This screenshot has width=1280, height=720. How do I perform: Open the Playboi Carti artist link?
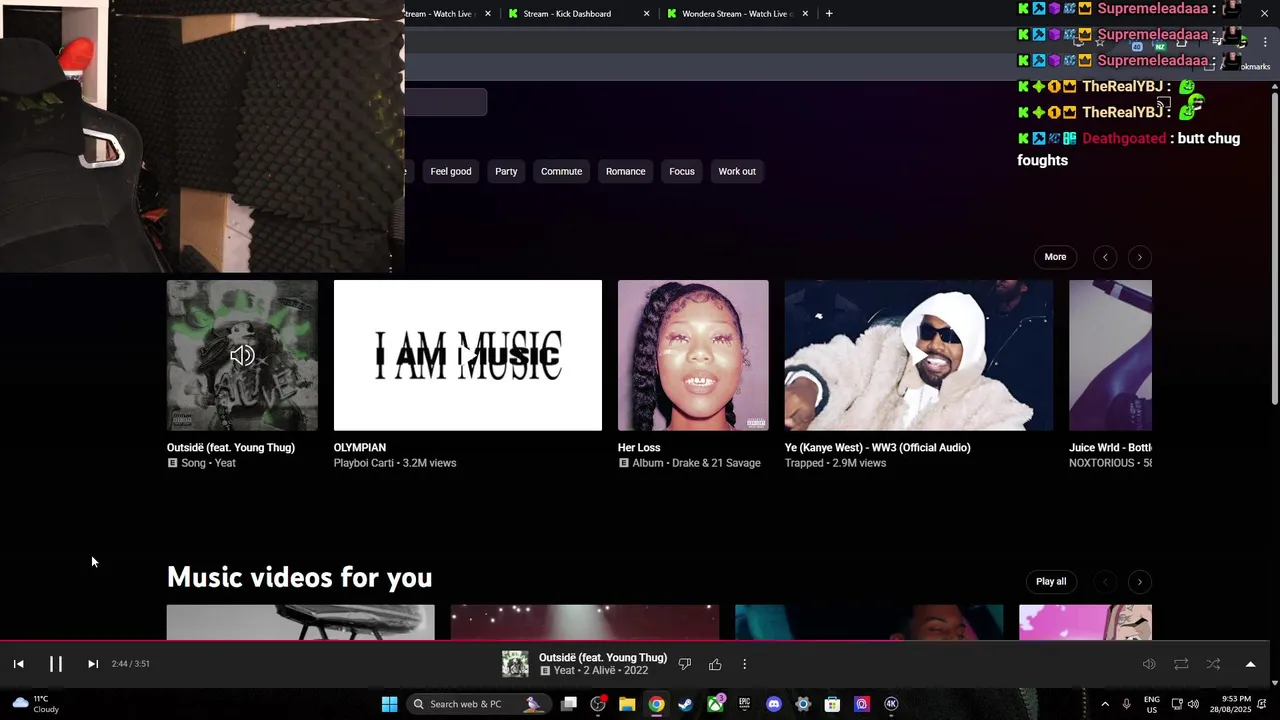click(x=365, y=463)
